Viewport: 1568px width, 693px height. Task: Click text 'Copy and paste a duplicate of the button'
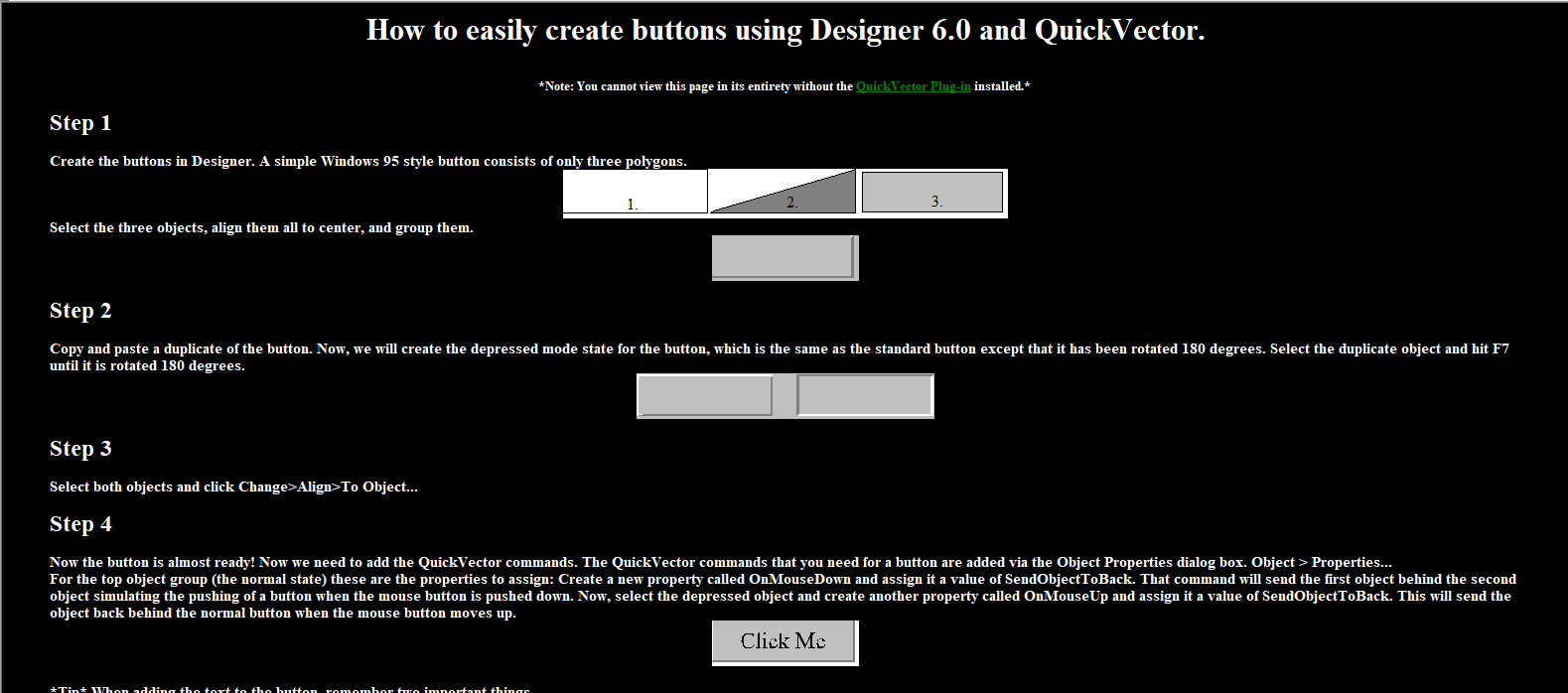click(x=181, y=348)
